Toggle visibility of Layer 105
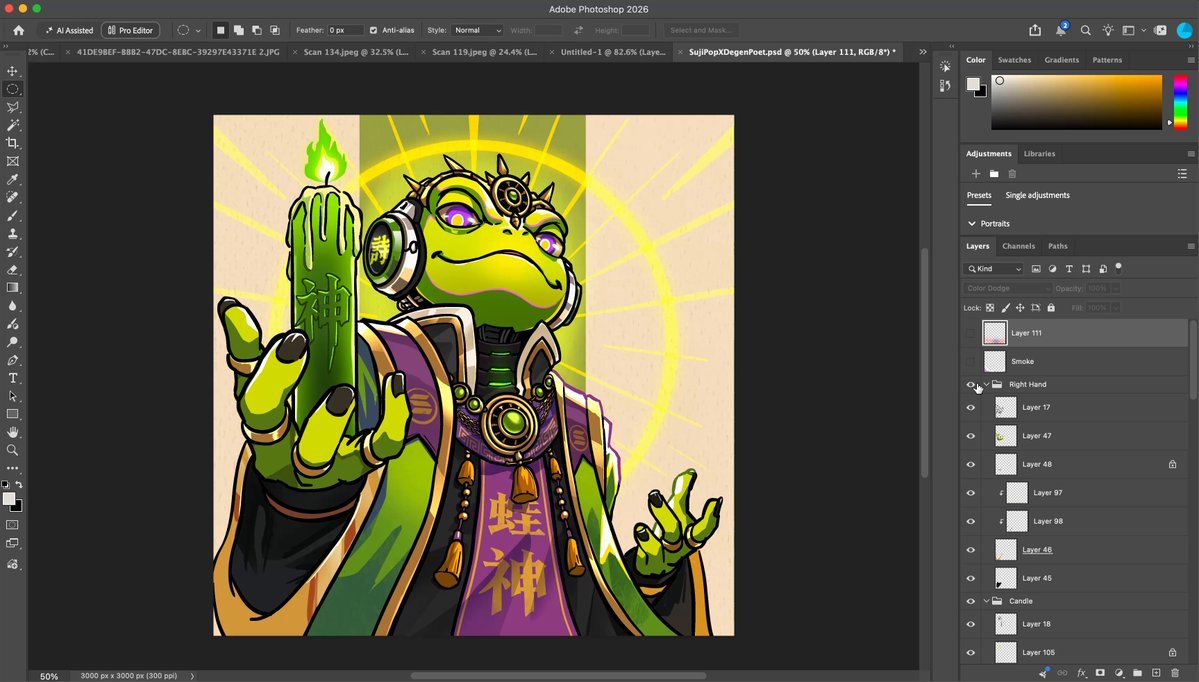This screenshot has width=1199, height=682. point(971,652)
